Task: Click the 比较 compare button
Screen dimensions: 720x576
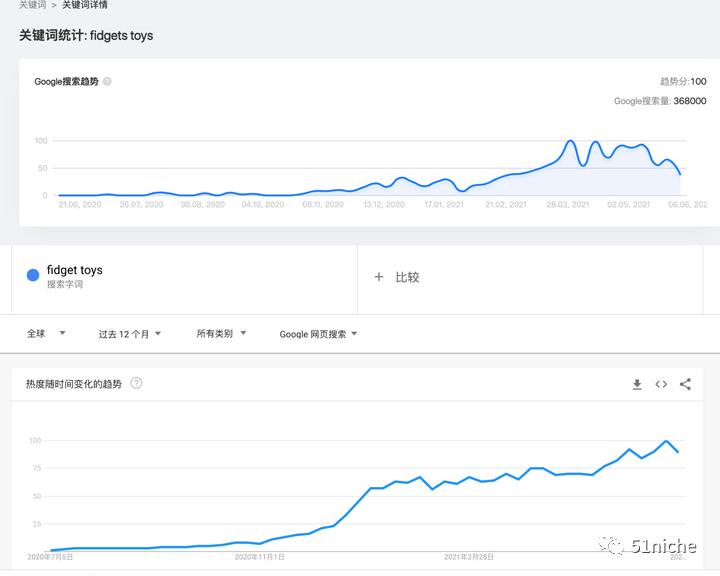Action: (x=407, y=277)
